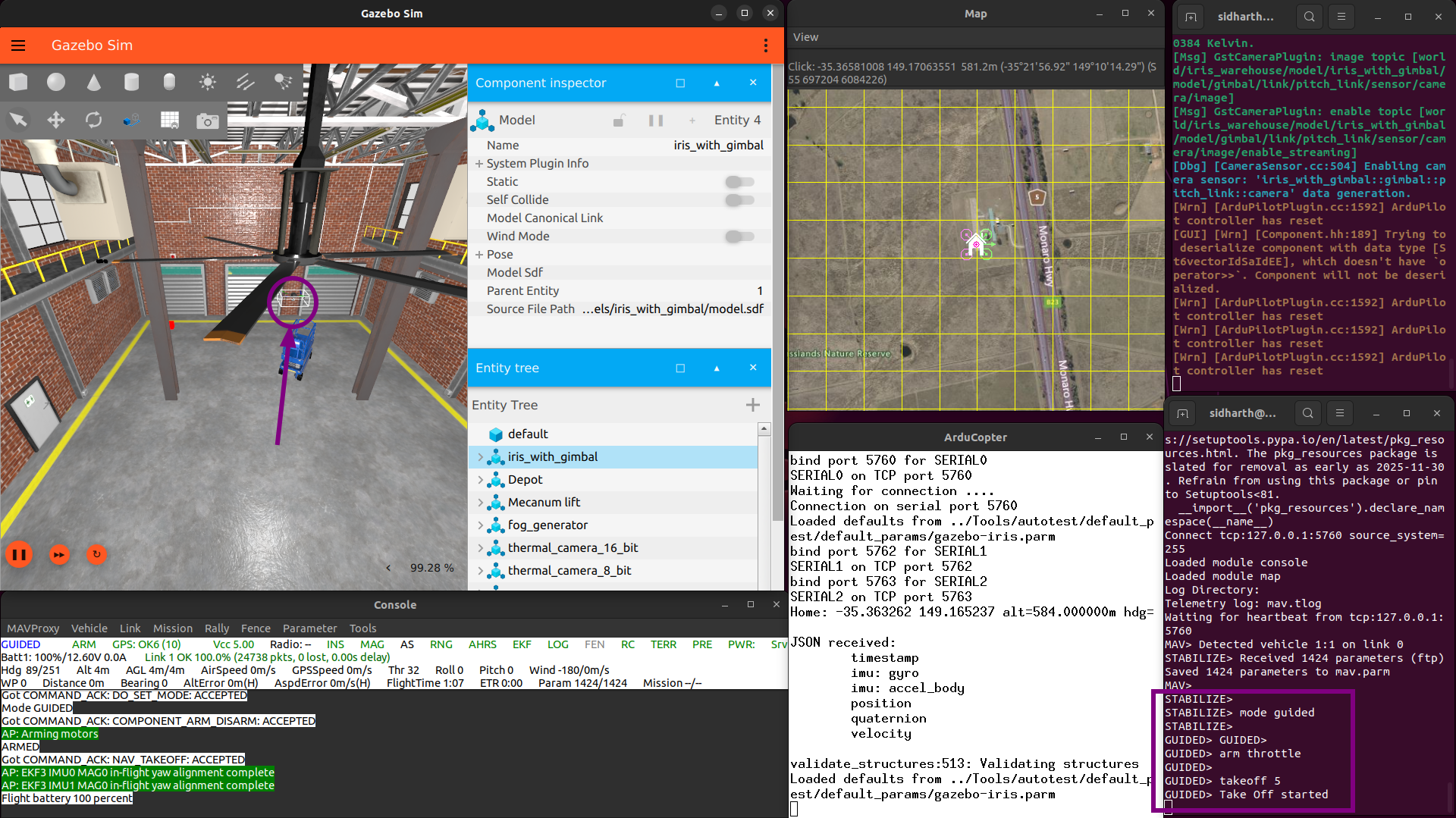Select fog_generator in the entity tree

pos(547,525)
